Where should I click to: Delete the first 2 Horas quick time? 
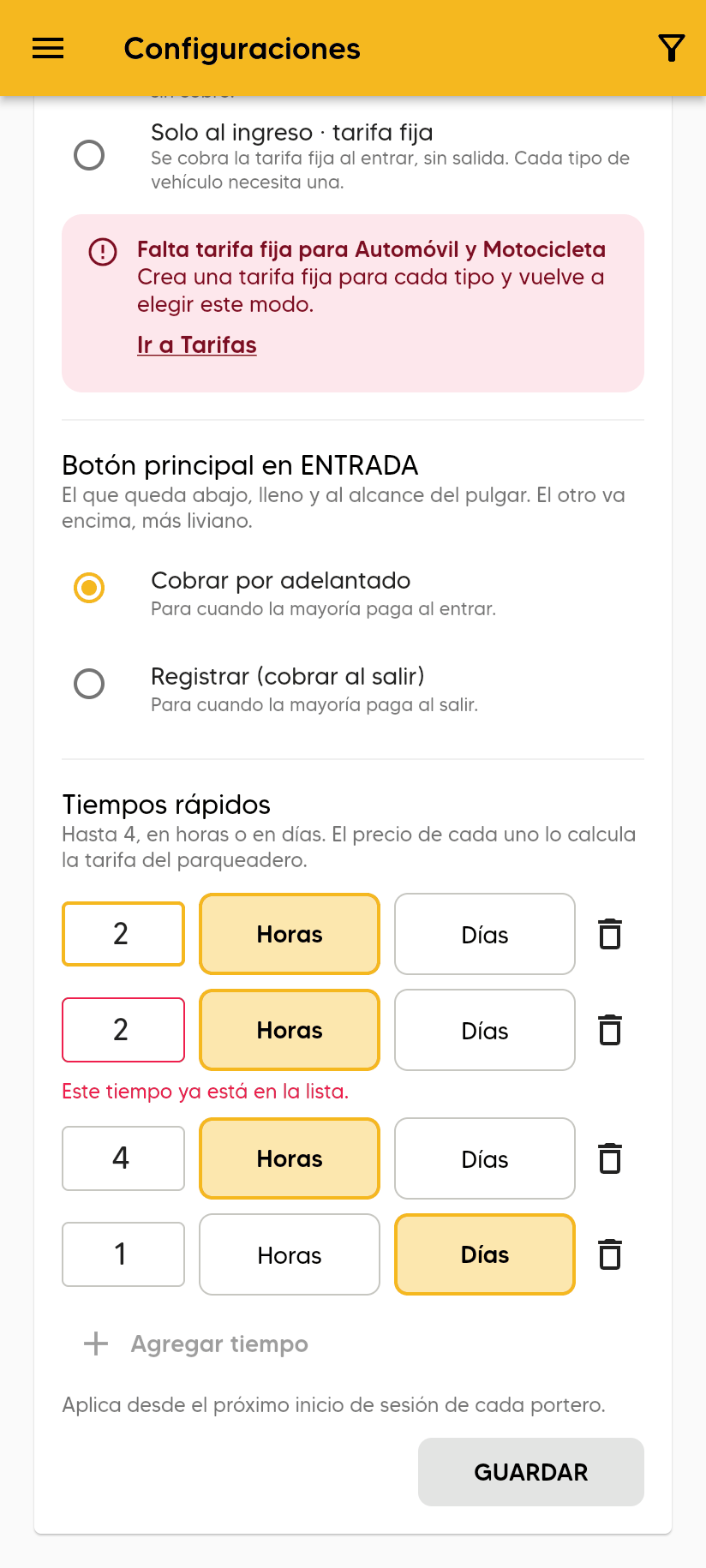click(x=610, y=934)
